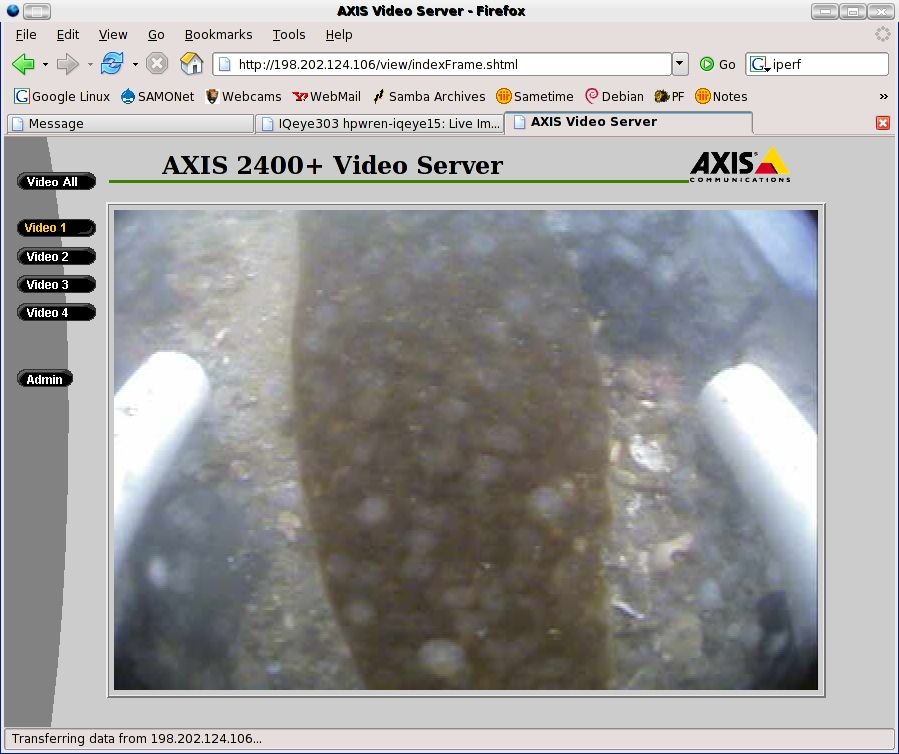Open the File menu
Screen dimensions: 899x754
[26, 34]
